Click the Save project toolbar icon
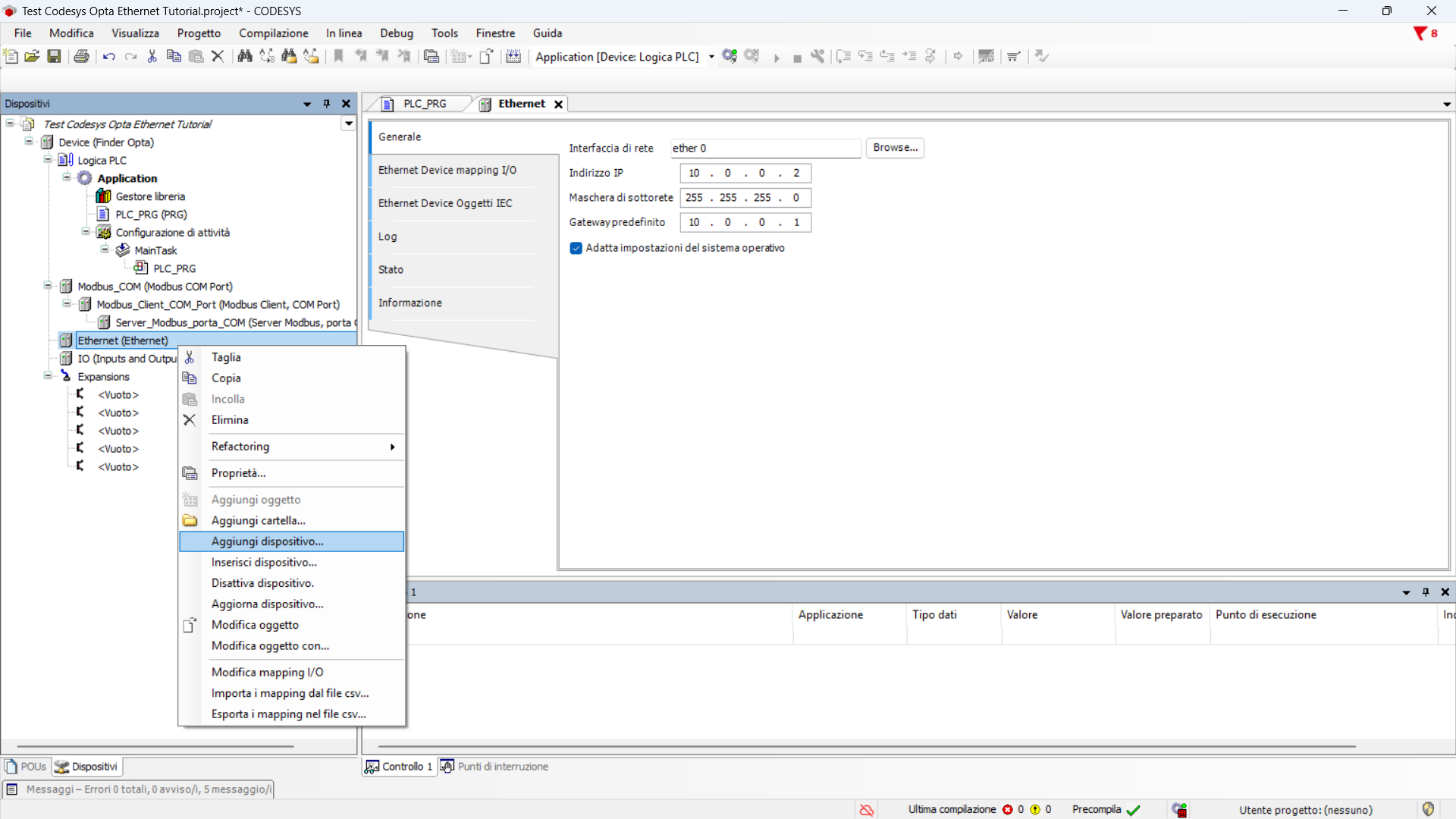1456x819 pixels. pyautogui.click(x=54, y=56)
